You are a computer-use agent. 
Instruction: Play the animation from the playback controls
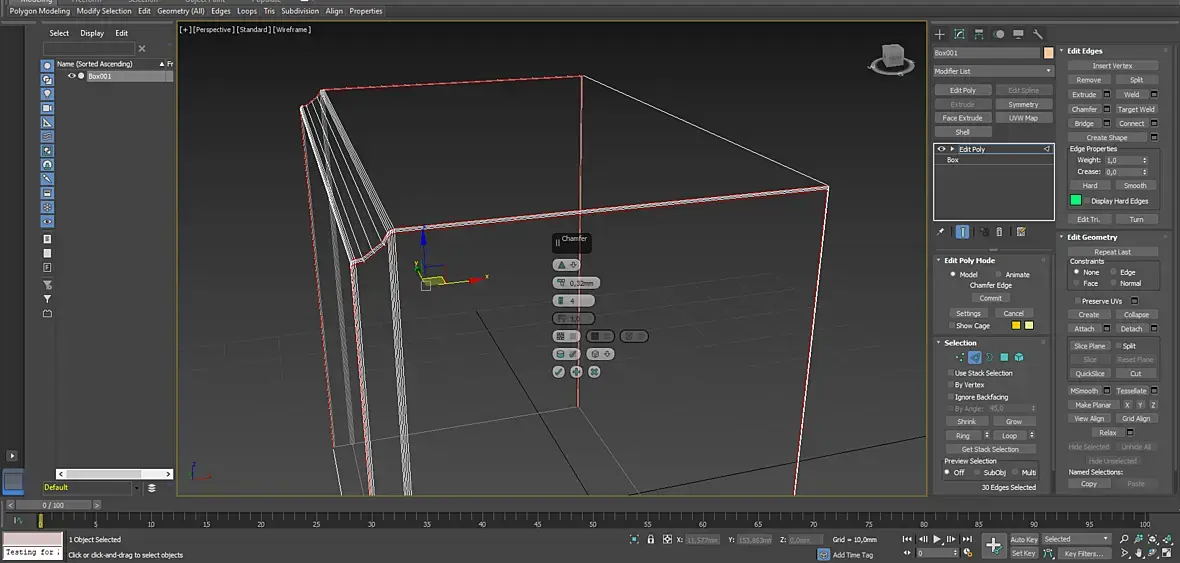[937, 539]
